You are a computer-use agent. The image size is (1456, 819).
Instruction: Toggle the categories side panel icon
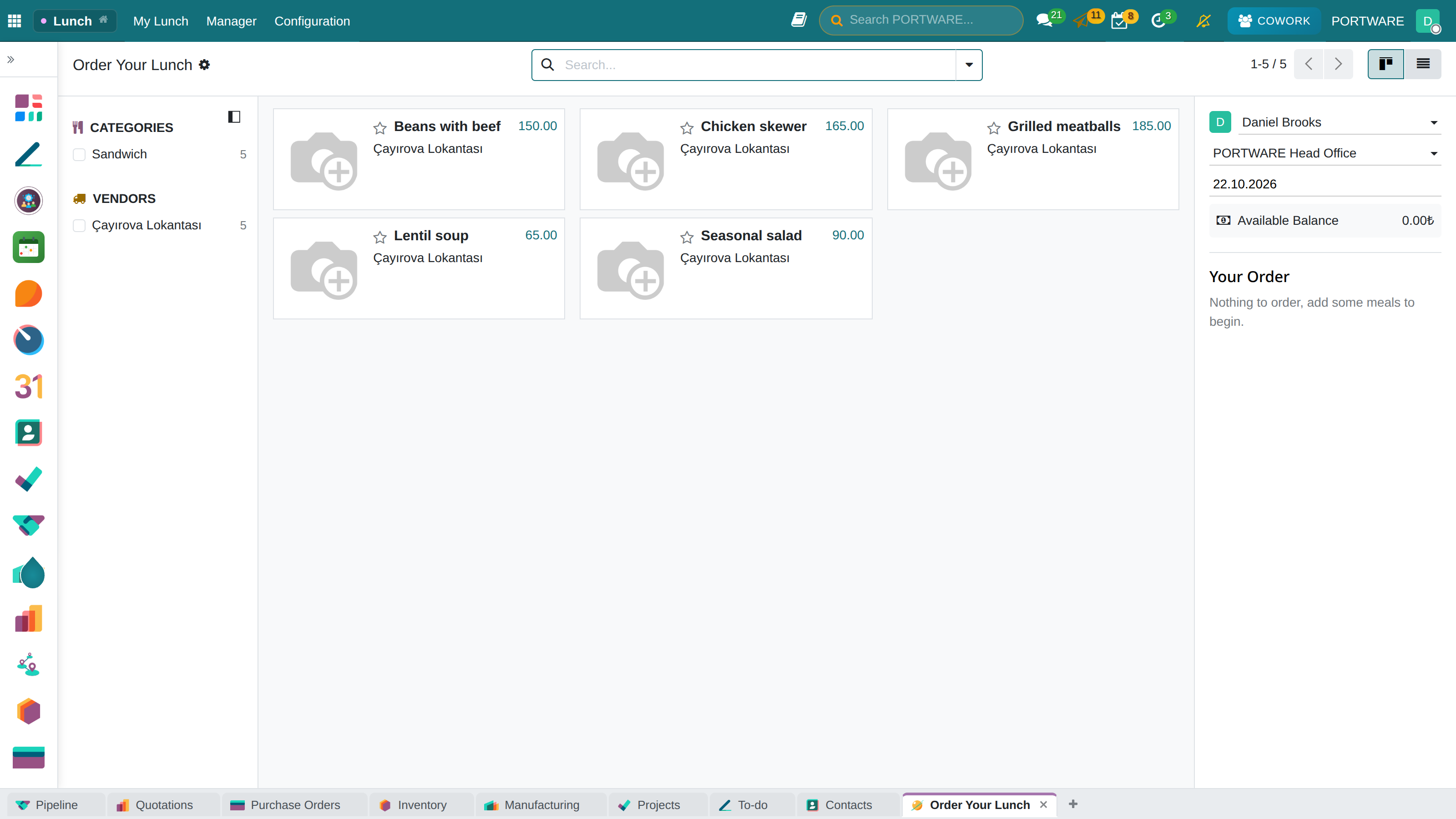tap(234, 117)
